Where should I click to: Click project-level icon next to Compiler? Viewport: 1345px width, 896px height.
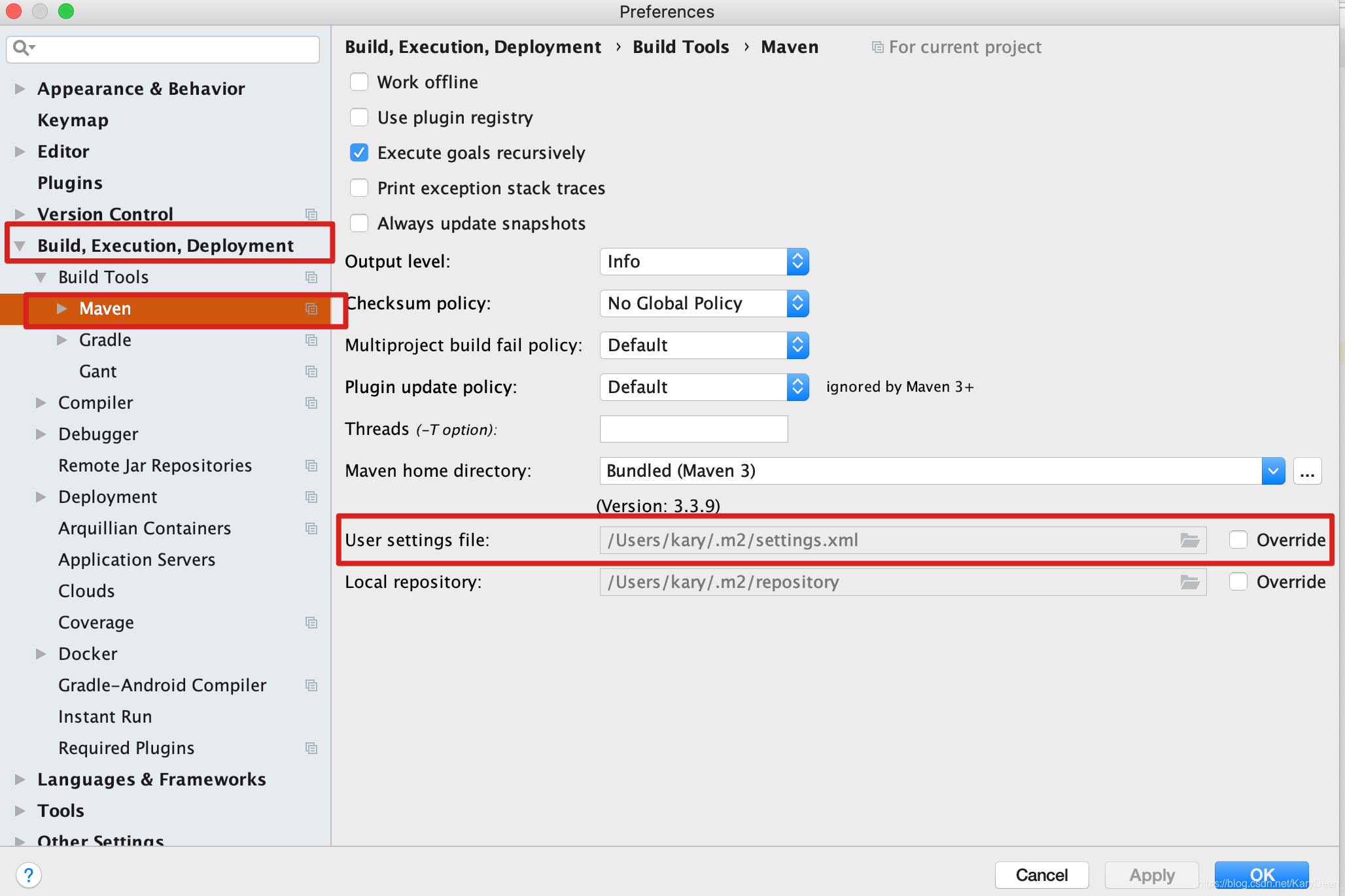(x=311, y=403)
